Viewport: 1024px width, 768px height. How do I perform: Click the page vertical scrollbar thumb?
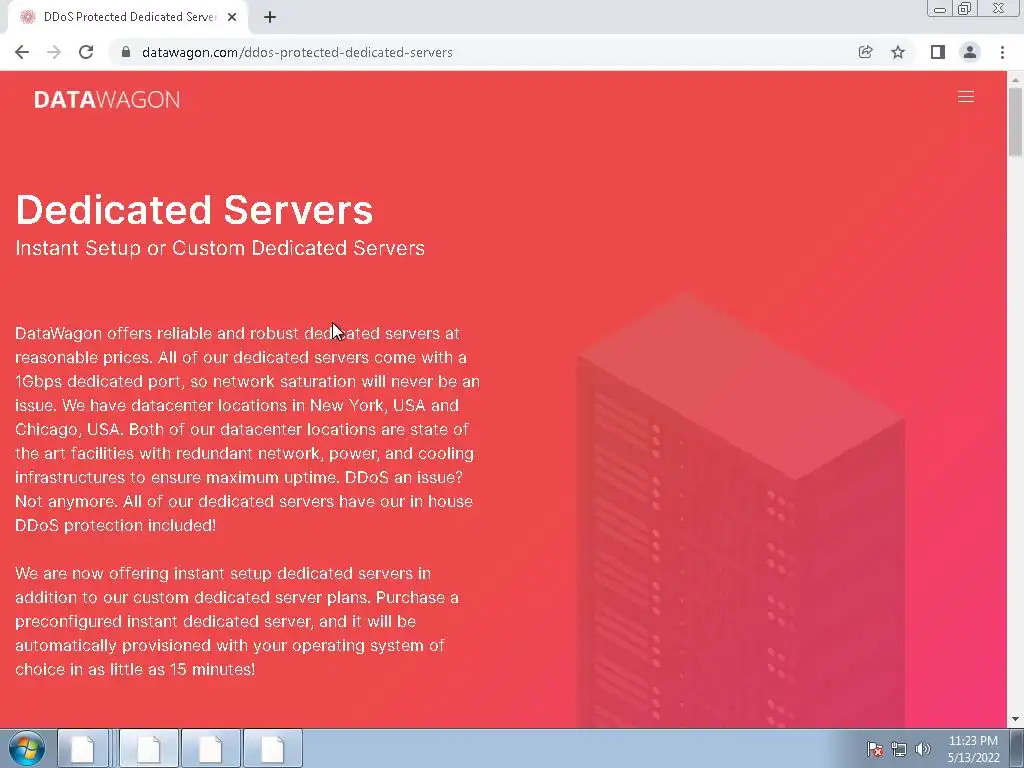tap(1015, 121)
